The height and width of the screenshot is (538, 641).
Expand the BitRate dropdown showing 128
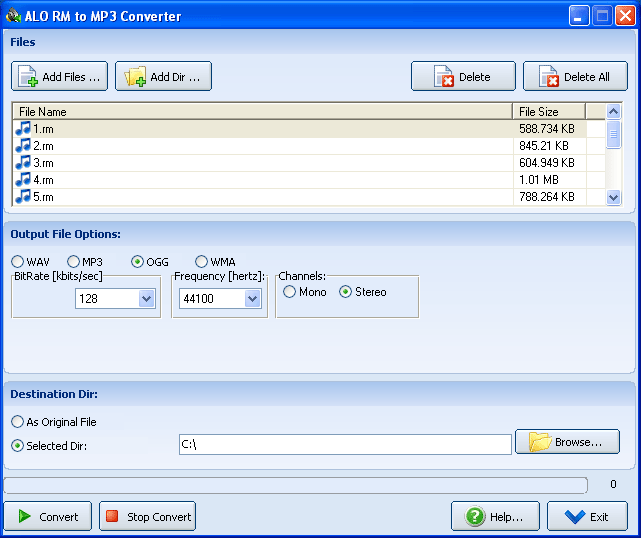tap(147, 299)
